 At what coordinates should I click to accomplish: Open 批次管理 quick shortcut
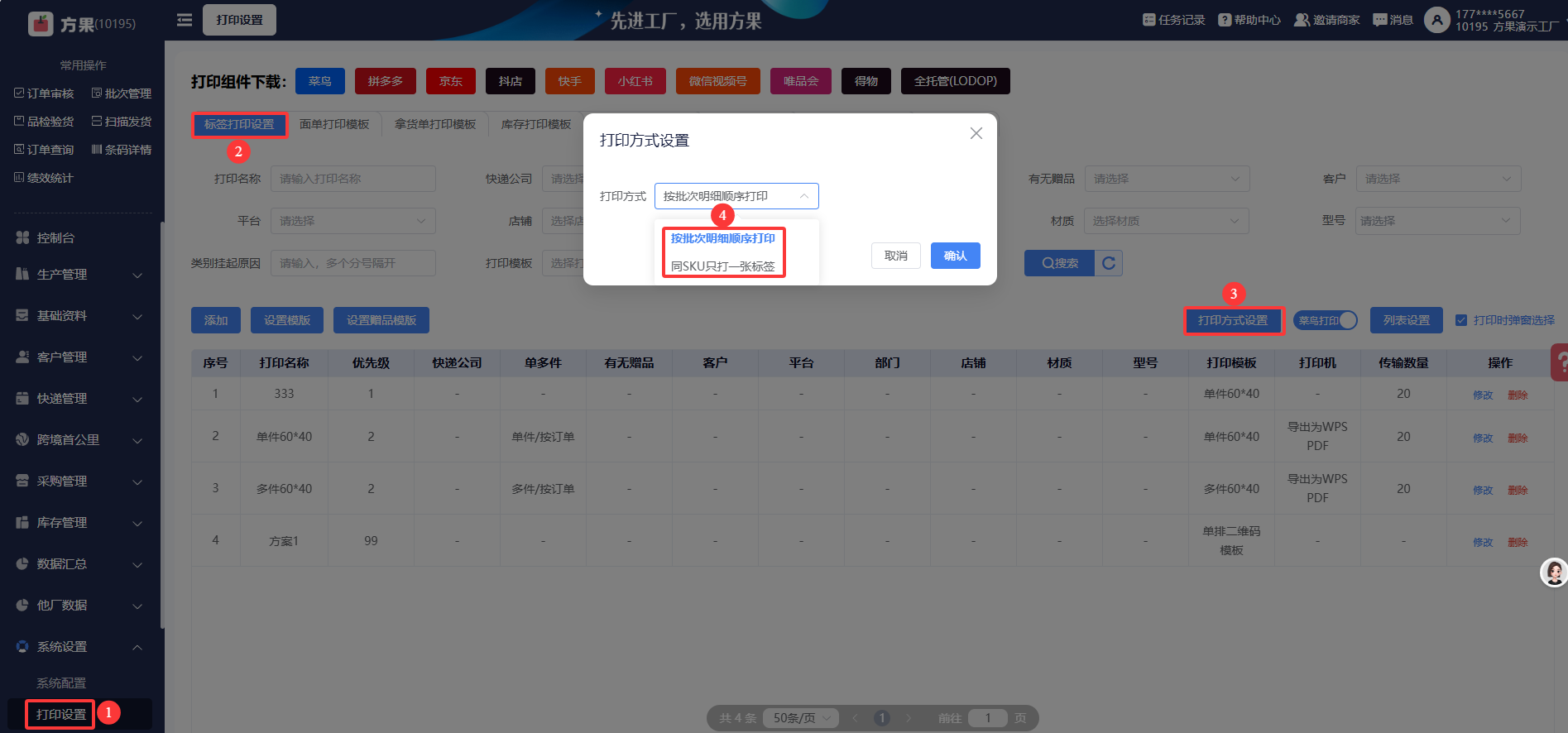pos(121,93)
